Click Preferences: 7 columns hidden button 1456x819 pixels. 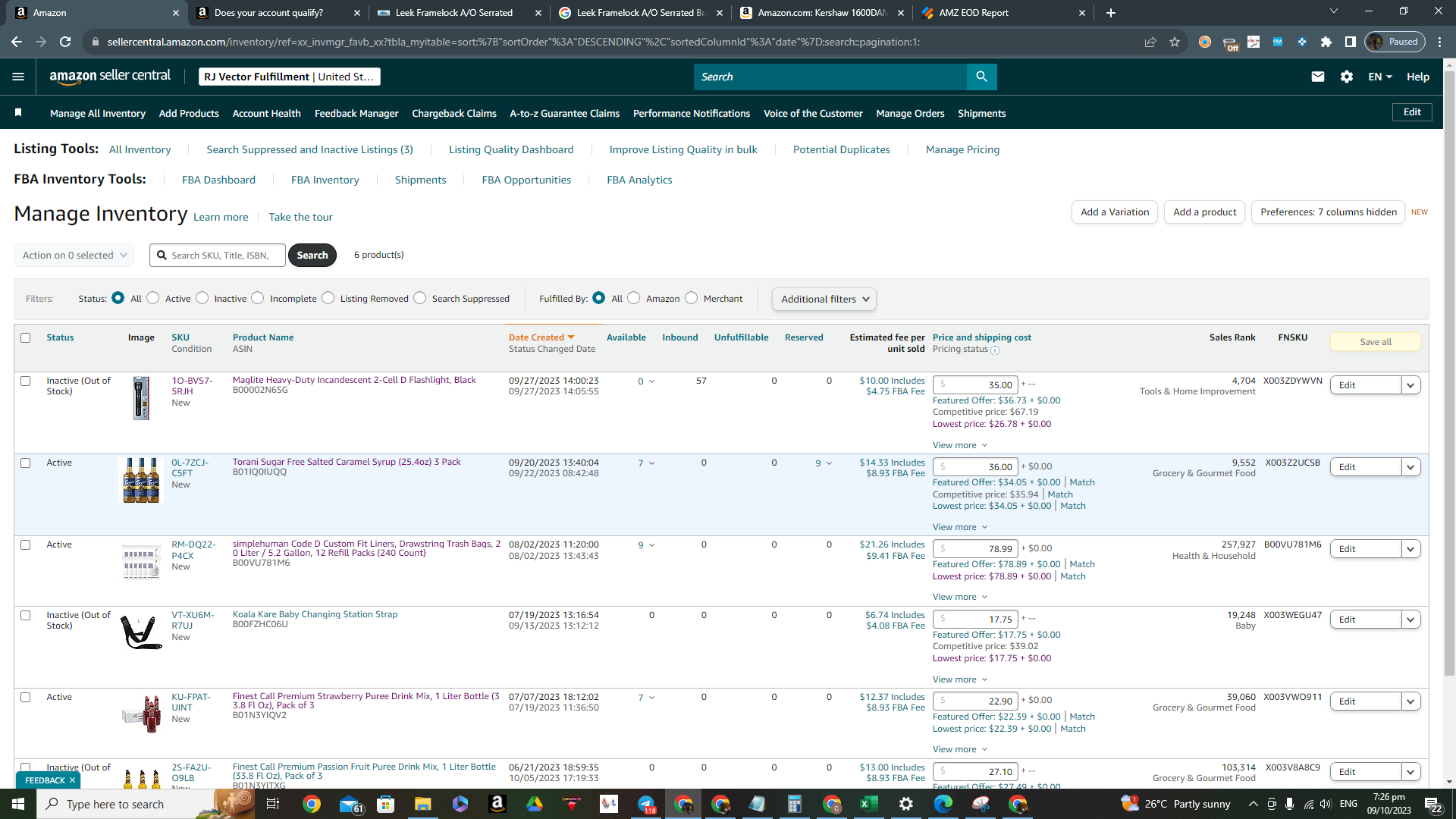[x=1329, y=212]
